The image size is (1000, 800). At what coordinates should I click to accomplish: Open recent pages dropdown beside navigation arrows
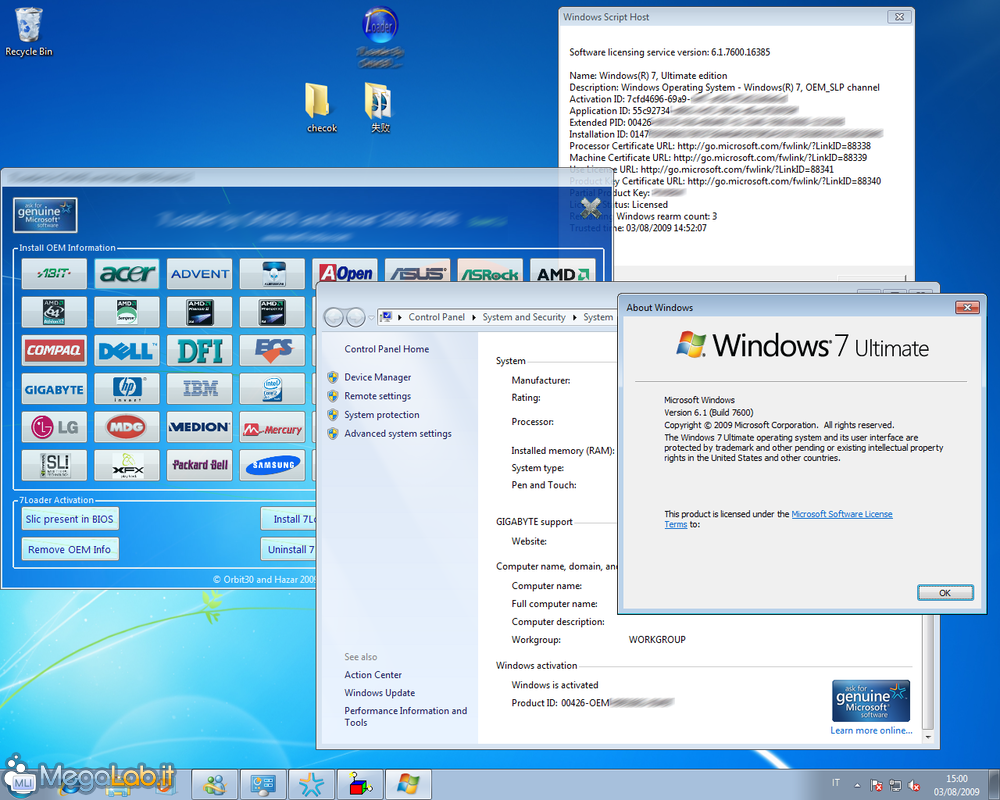tap(371, 317)
